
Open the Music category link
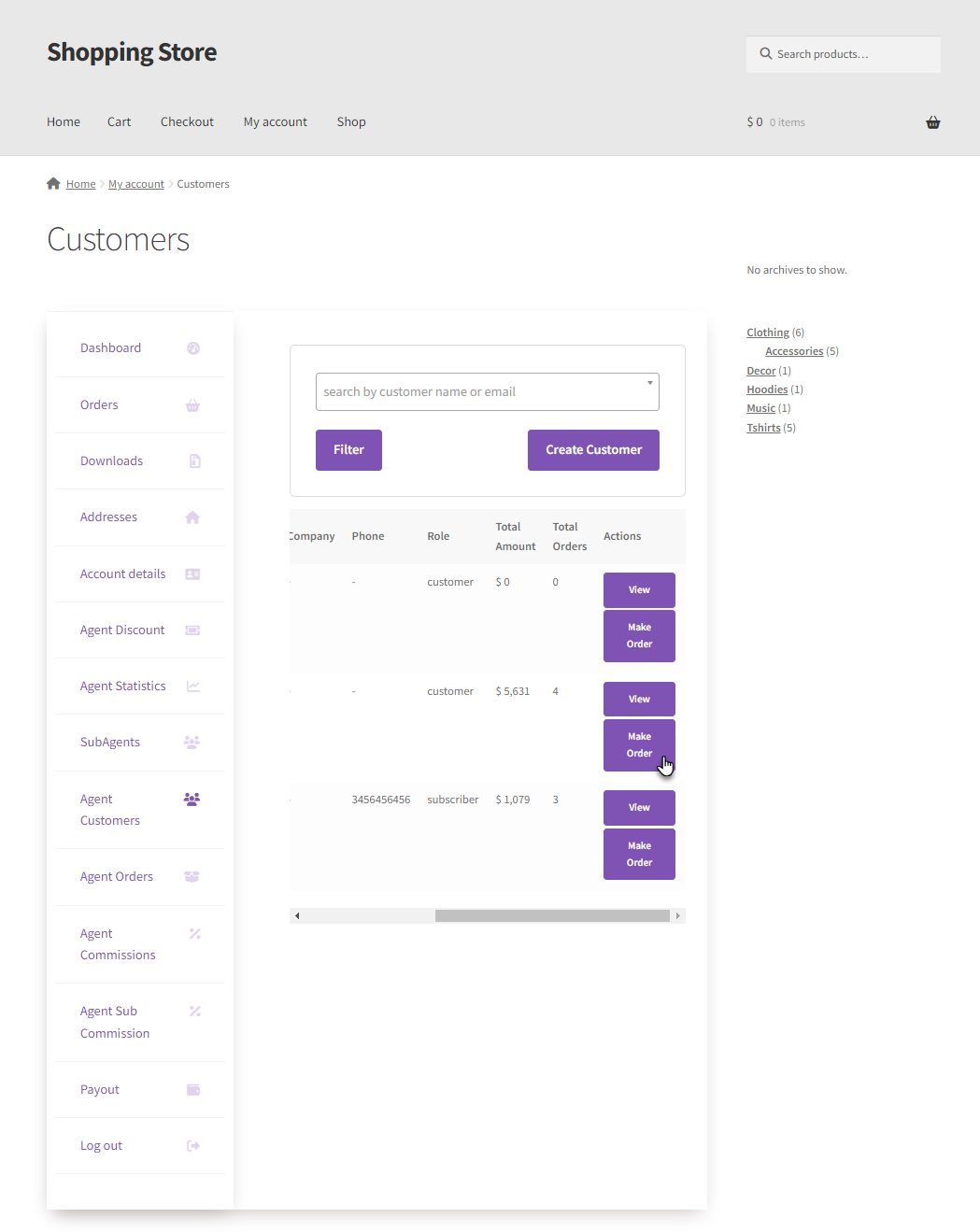760,408
